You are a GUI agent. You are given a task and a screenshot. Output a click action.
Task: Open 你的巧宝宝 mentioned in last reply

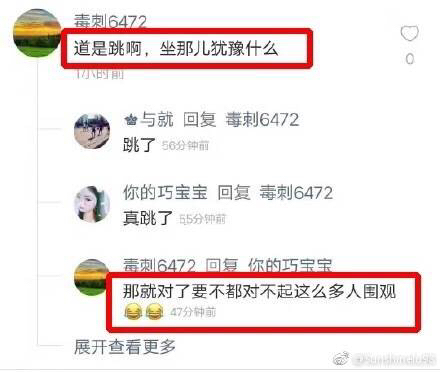[290, 266]
